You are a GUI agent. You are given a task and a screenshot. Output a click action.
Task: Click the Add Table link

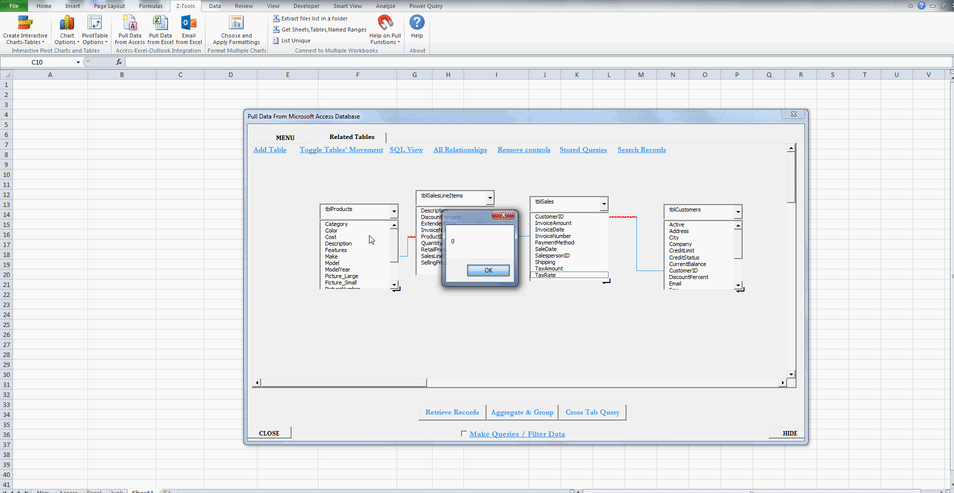pos(270,150)
